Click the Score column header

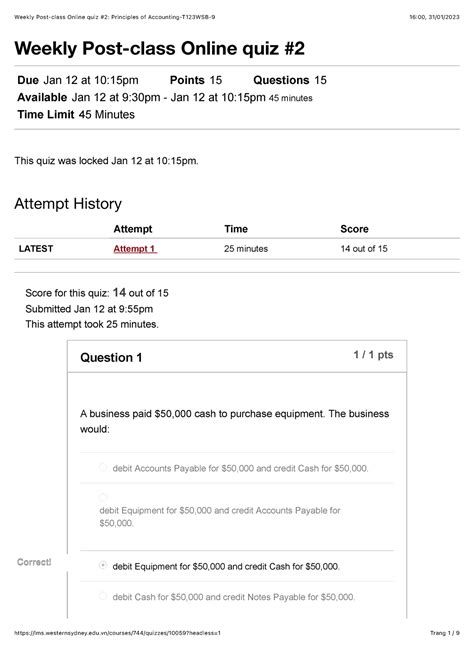pos(354,229)
